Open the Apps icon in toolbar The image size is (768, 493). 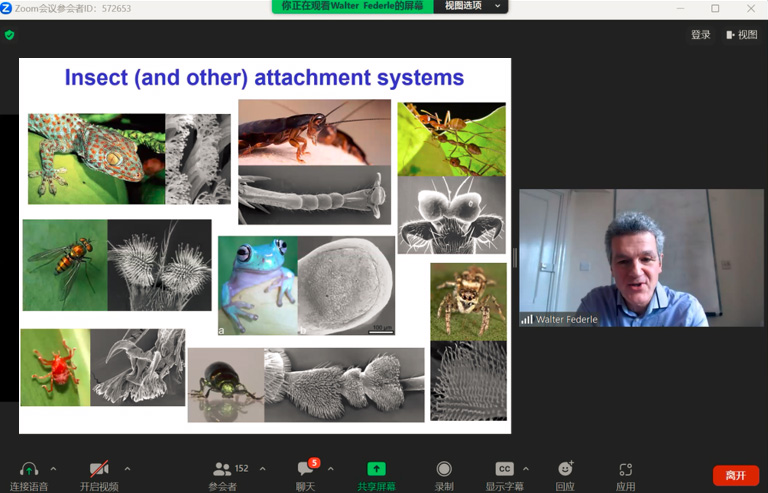pos(625,469)
